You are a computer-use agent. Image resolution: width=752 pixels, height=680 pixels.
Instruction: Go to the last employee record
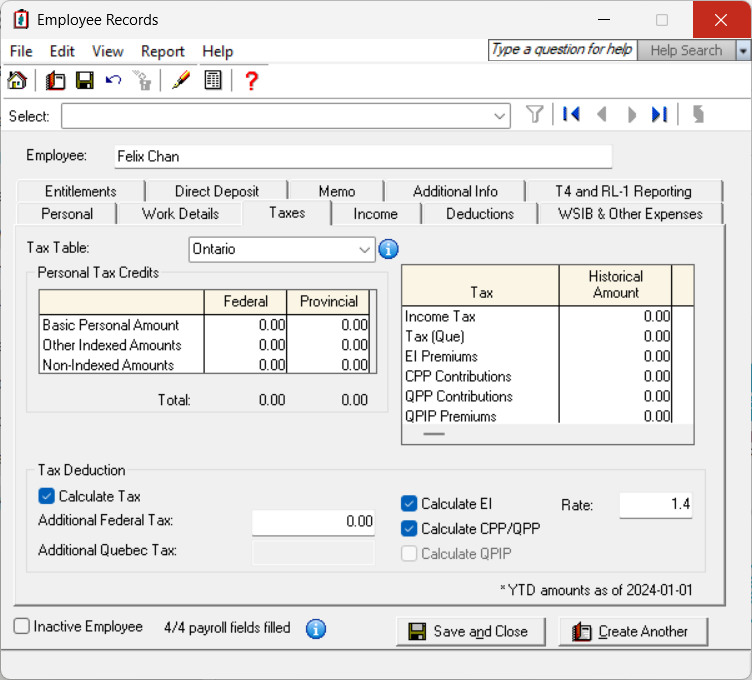coord(659,115)
